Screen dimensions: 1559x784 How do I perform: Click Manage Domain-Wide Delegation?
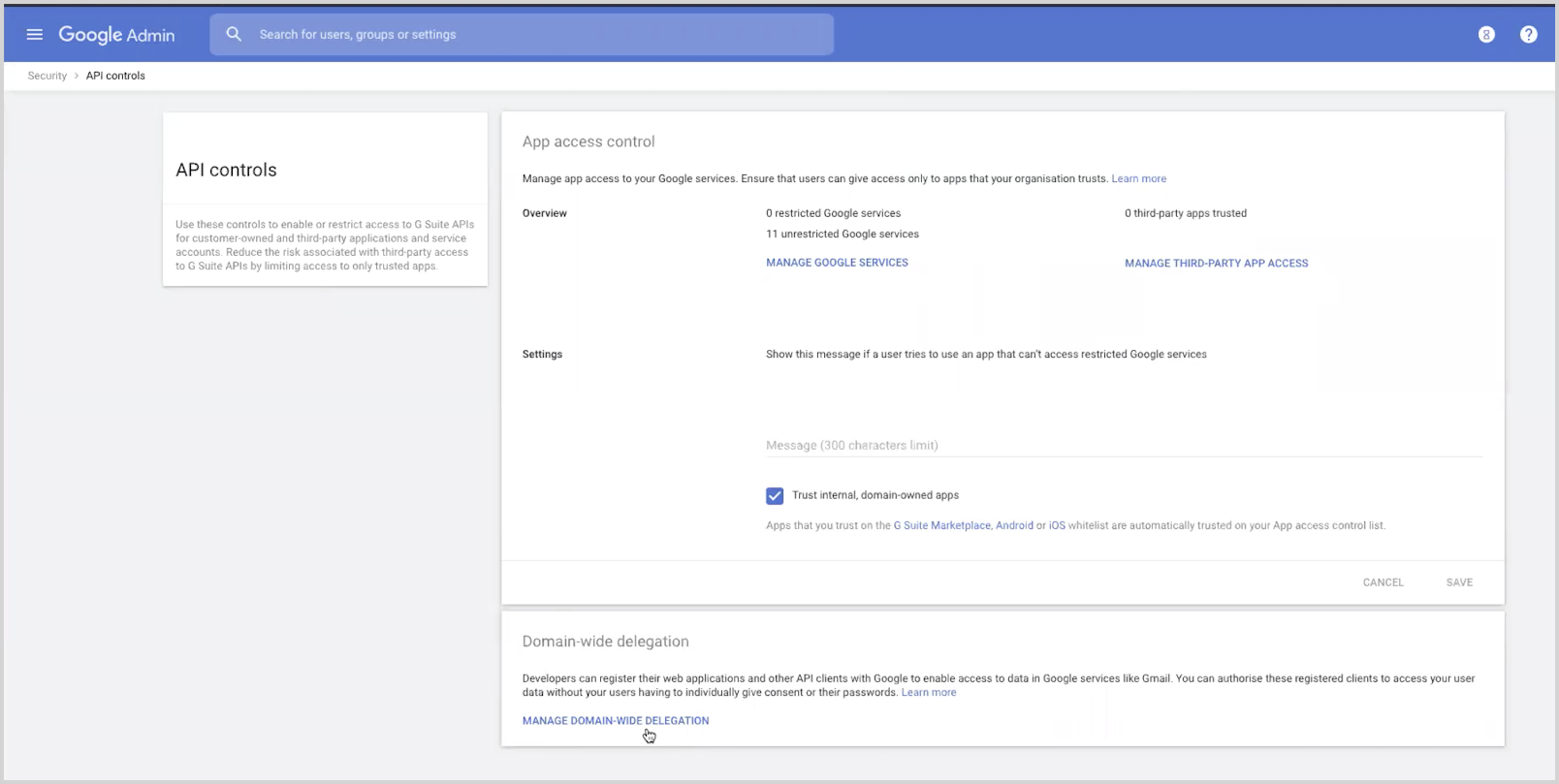click(x=616, y=721)
